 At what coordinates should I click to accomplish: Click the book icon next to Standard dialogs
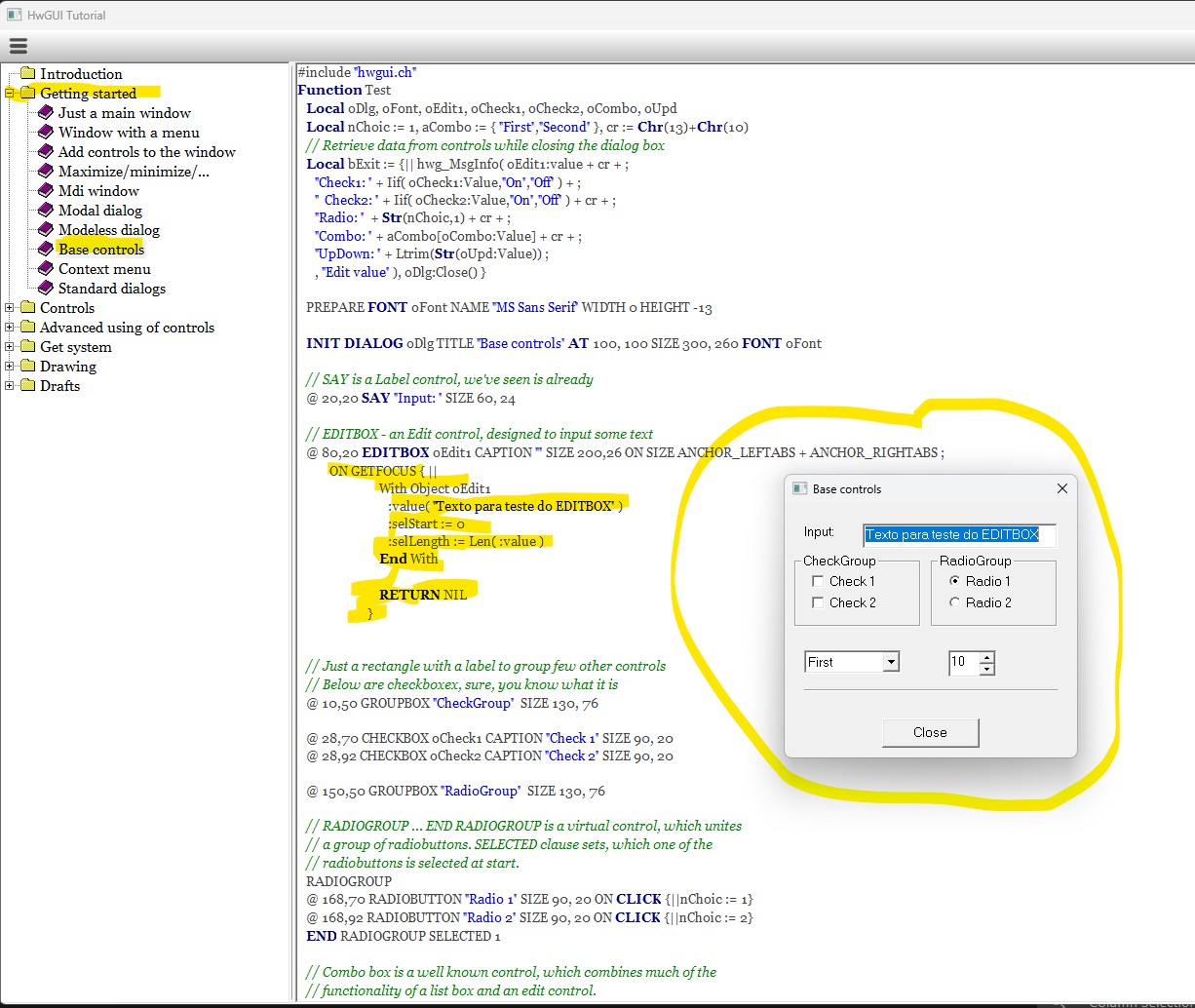coord(46,288)
